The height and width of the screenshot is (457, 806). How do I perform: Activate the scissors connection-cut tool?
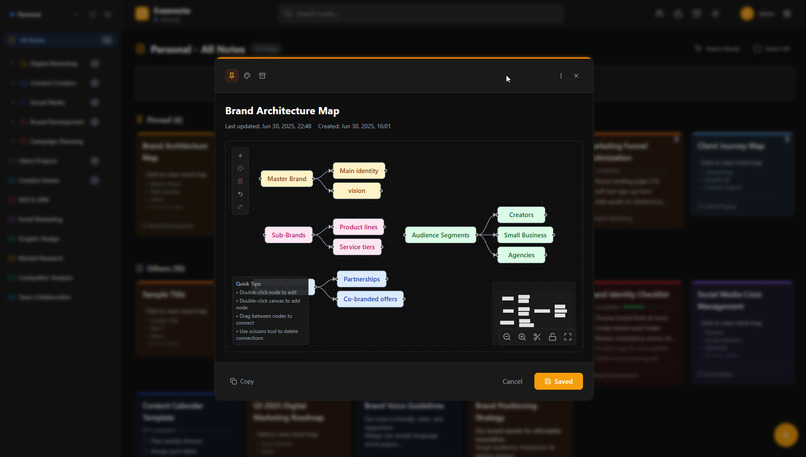tap(537, 337)
